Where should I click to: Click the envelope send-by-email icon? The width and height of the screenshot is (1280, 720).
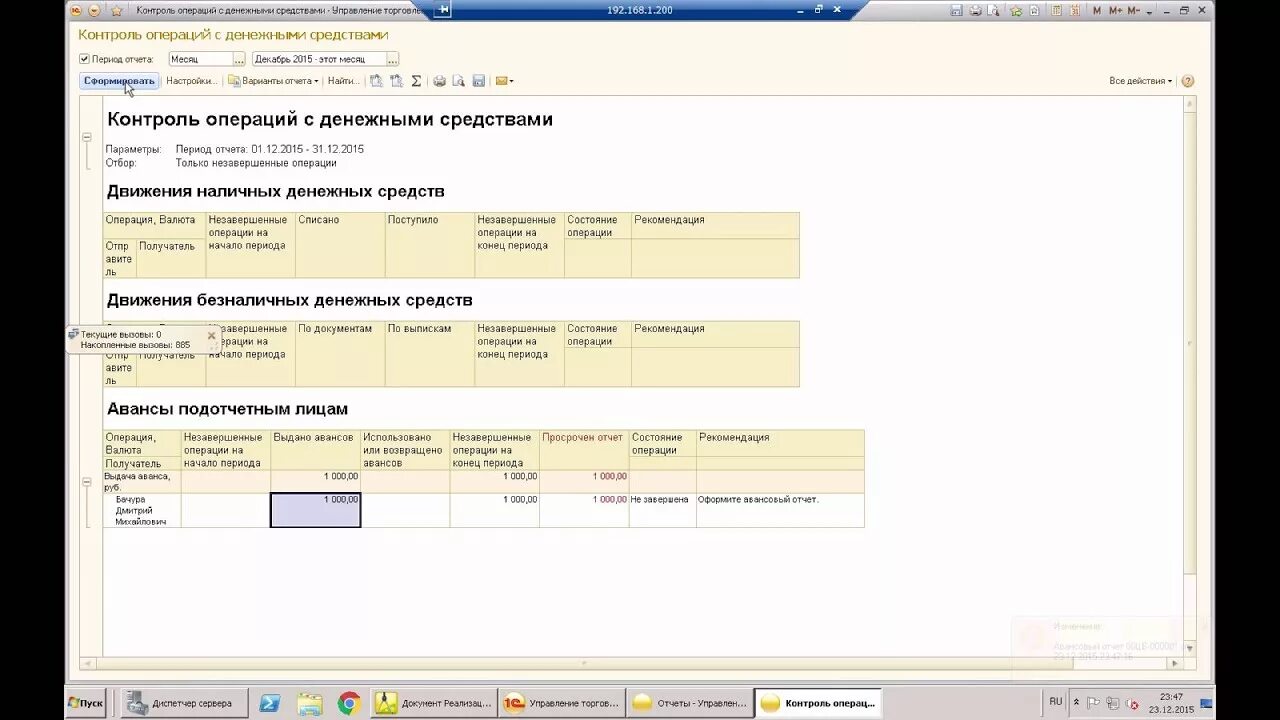click(x=501, y=81)
